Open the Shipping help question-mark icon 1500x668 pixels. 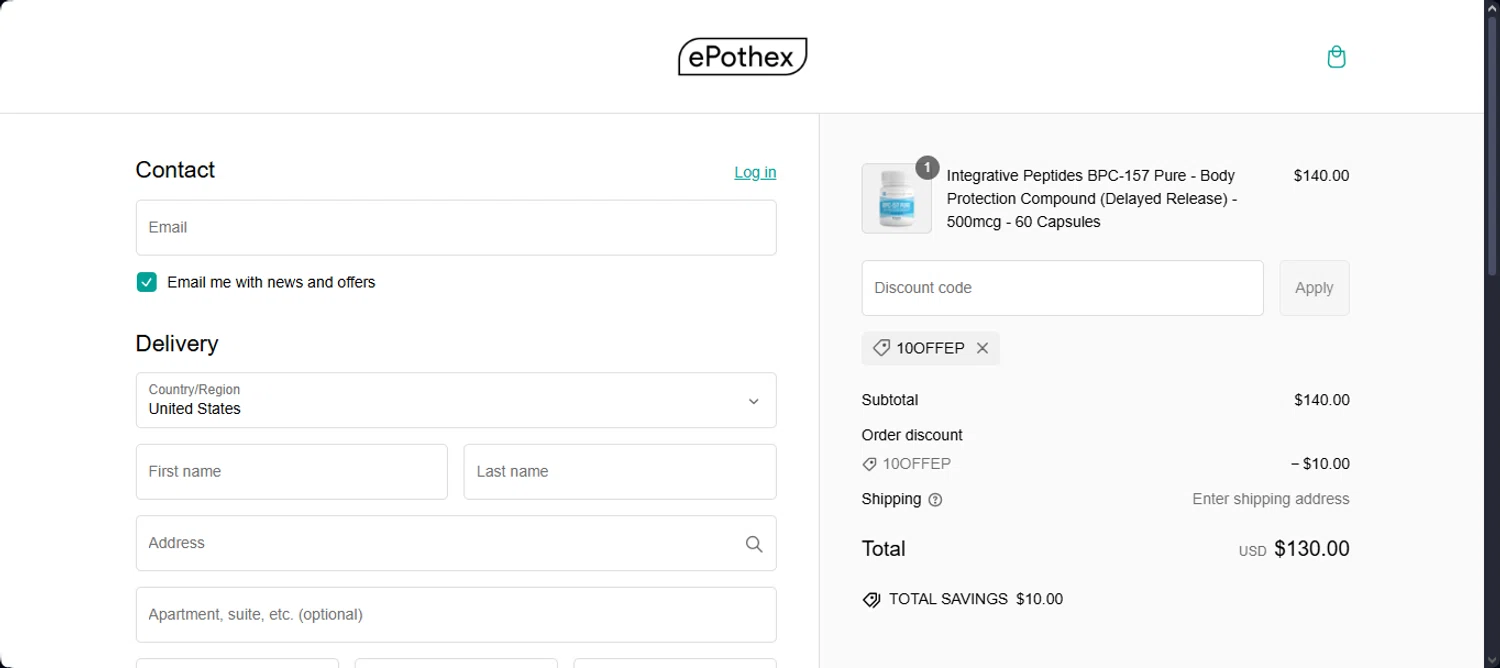coord(935,500)
